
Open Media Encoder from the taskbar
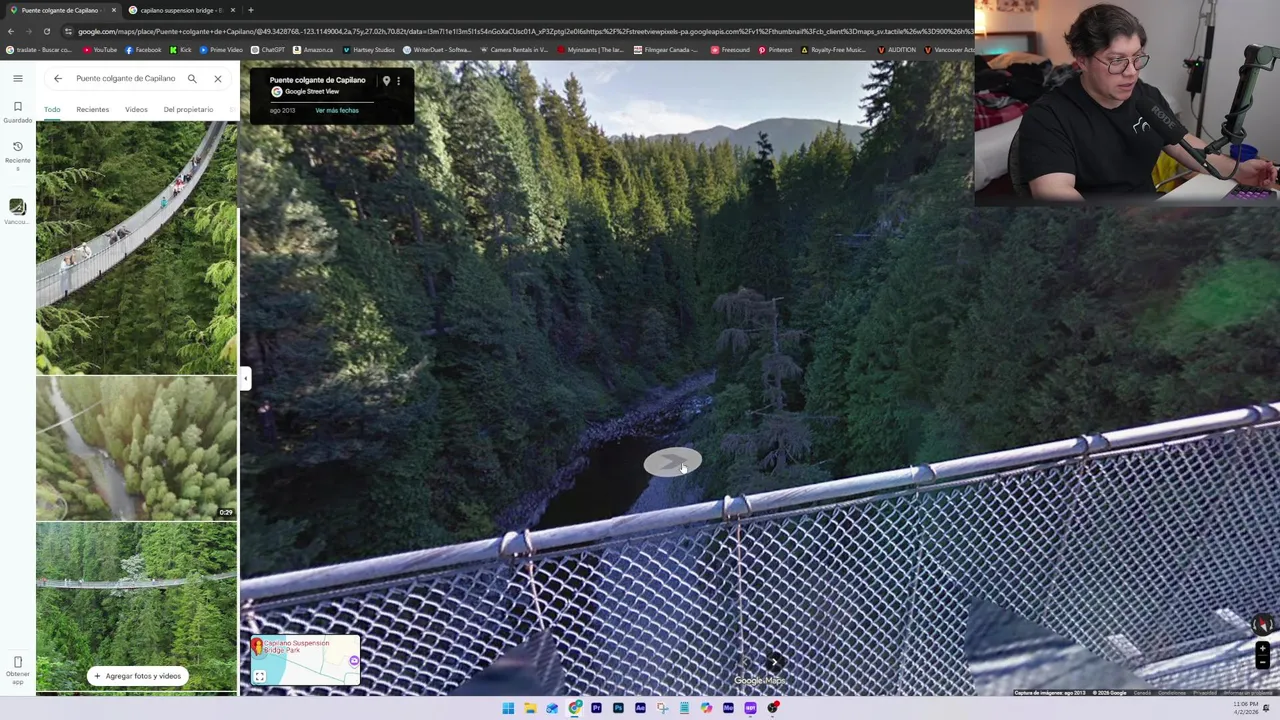pyautogui.click(x=728, y=708)
